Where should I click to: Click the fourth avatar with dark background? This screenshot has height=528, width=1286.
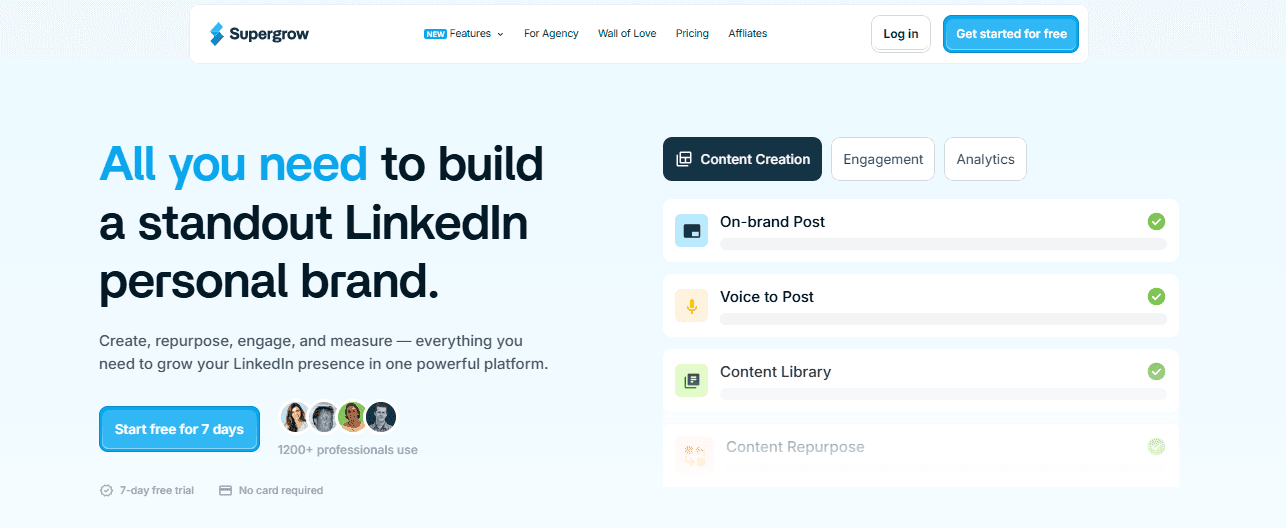[x=381, y=416]
